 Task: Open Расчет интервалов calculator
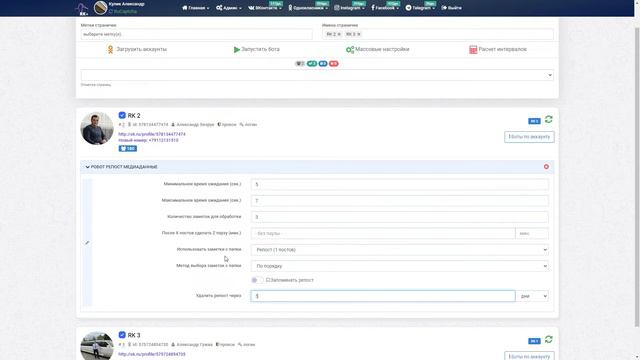(x=498, y=49)
